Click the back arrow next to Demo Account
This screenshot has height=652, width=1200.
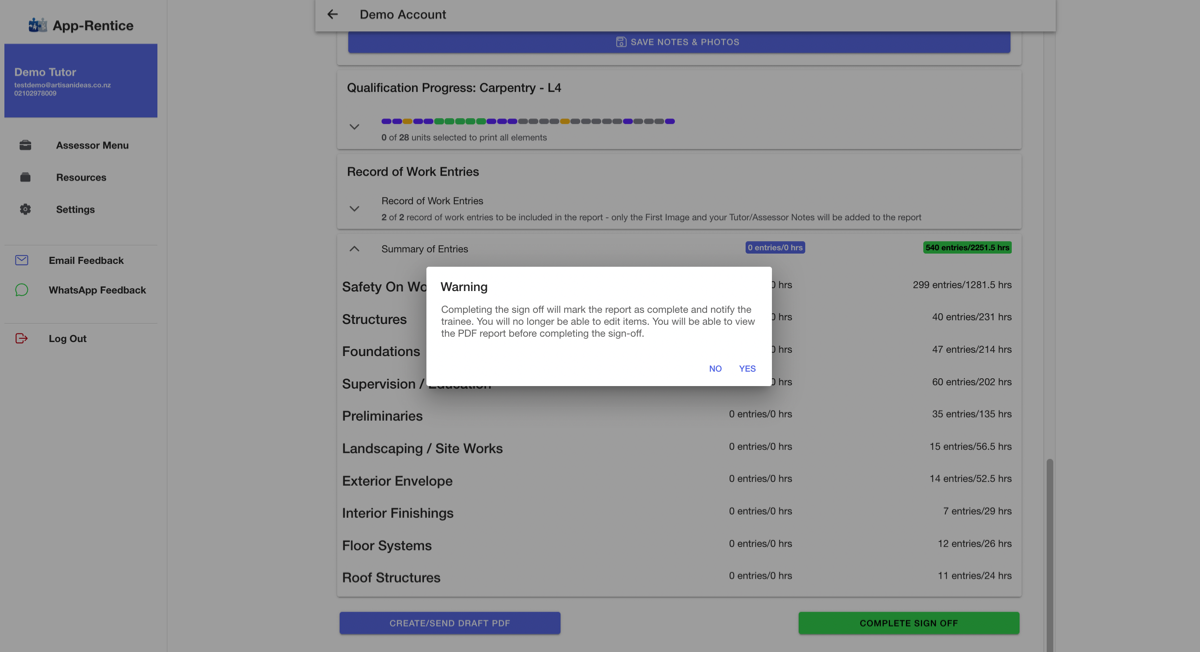pyautogui.click(x=333, y=15)
